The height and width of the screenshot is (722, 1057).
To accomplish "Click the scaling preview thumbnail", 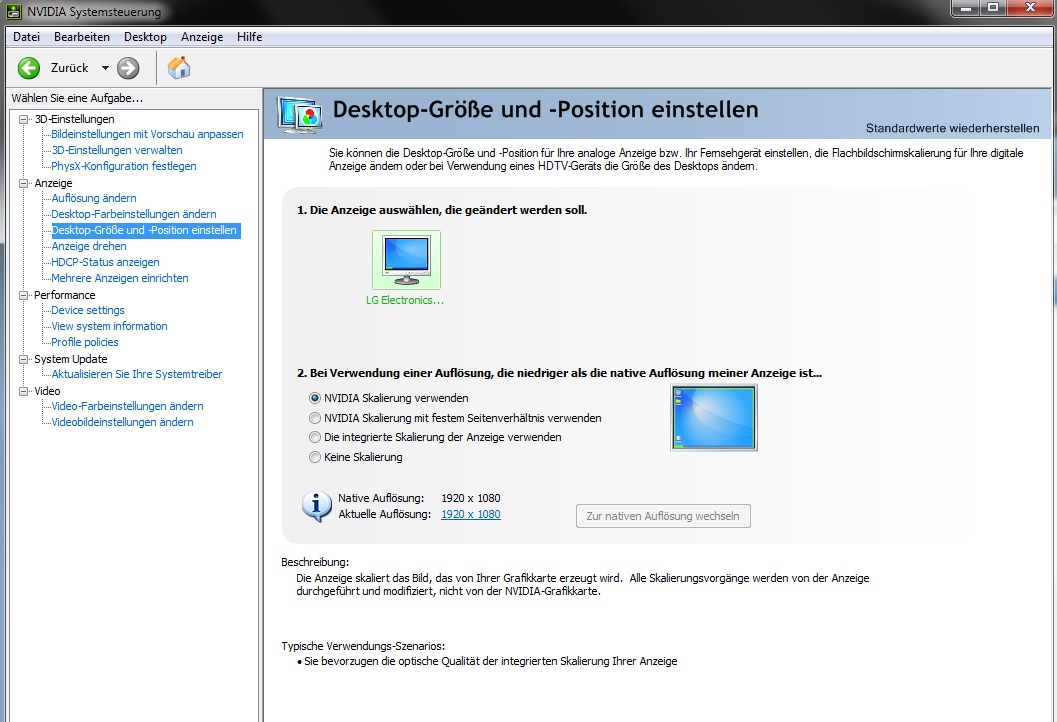I will [x=714, y=417].
